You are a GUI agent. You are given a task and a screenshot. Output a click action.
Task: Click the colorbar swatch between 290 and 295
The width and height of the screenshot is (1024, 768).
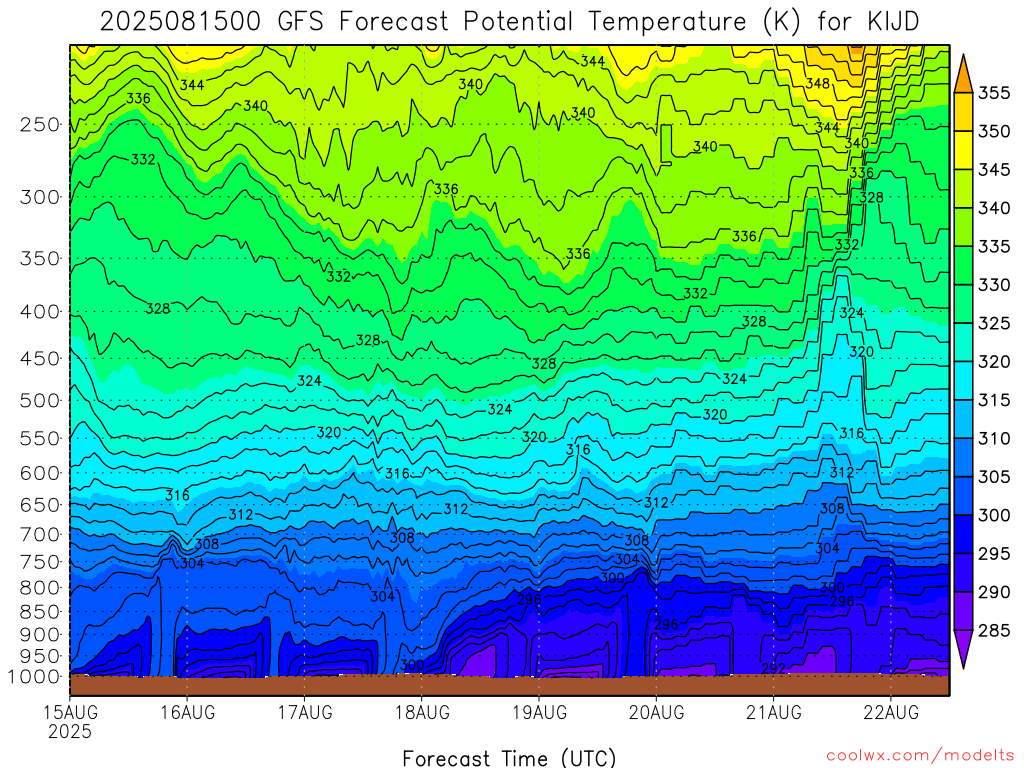(963, 573)
